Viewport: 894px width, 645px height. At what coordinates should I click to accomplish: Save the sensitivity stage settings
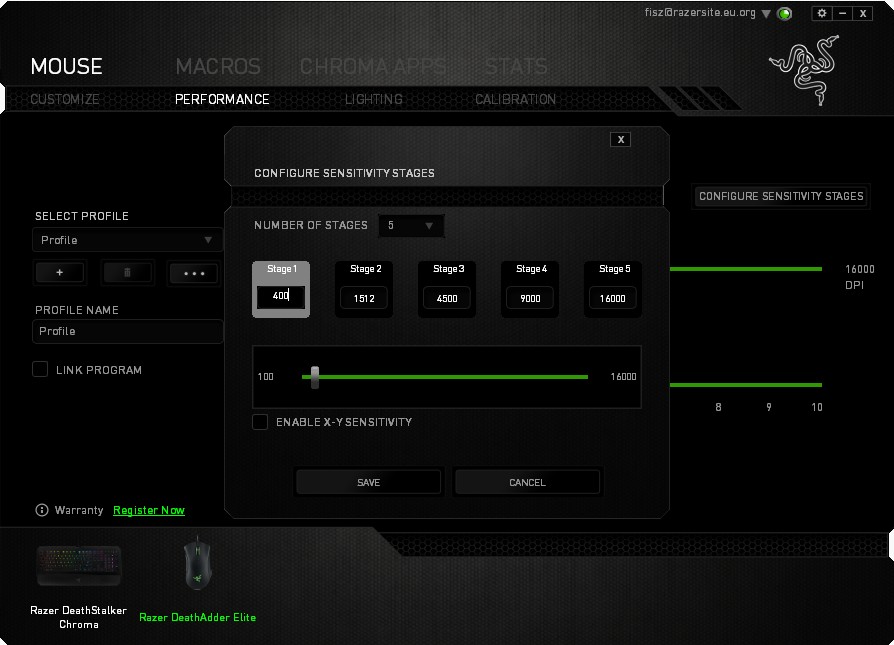tap(368, 482)
